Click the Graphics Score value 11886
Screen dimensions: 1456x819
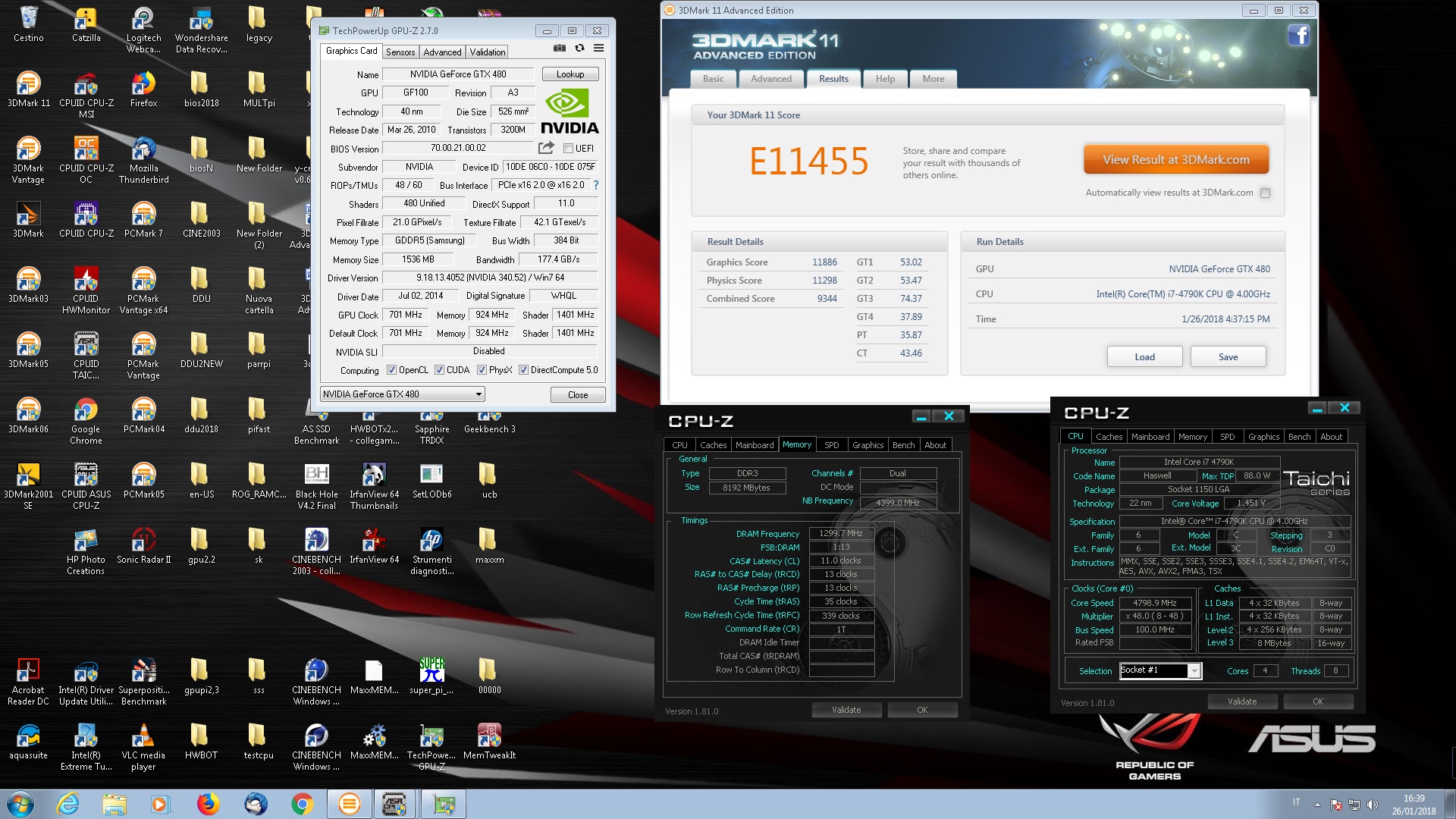824,262
